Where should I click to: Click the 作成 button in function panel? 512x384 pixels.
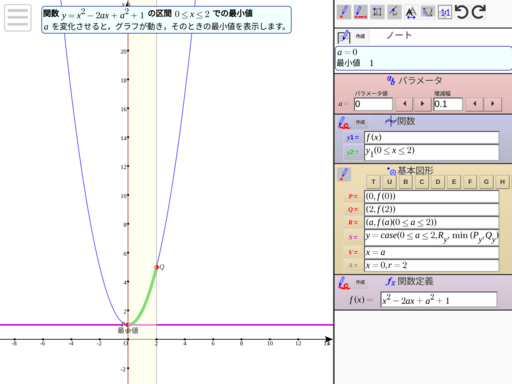click(x=360, y=122)
